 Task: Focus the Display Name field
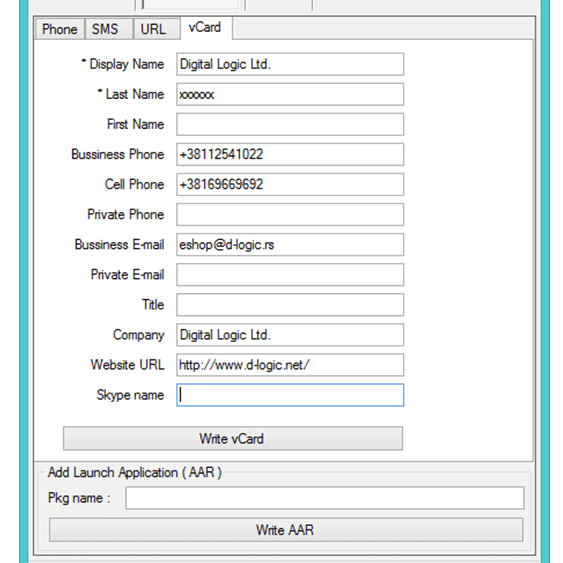[290, 64]
